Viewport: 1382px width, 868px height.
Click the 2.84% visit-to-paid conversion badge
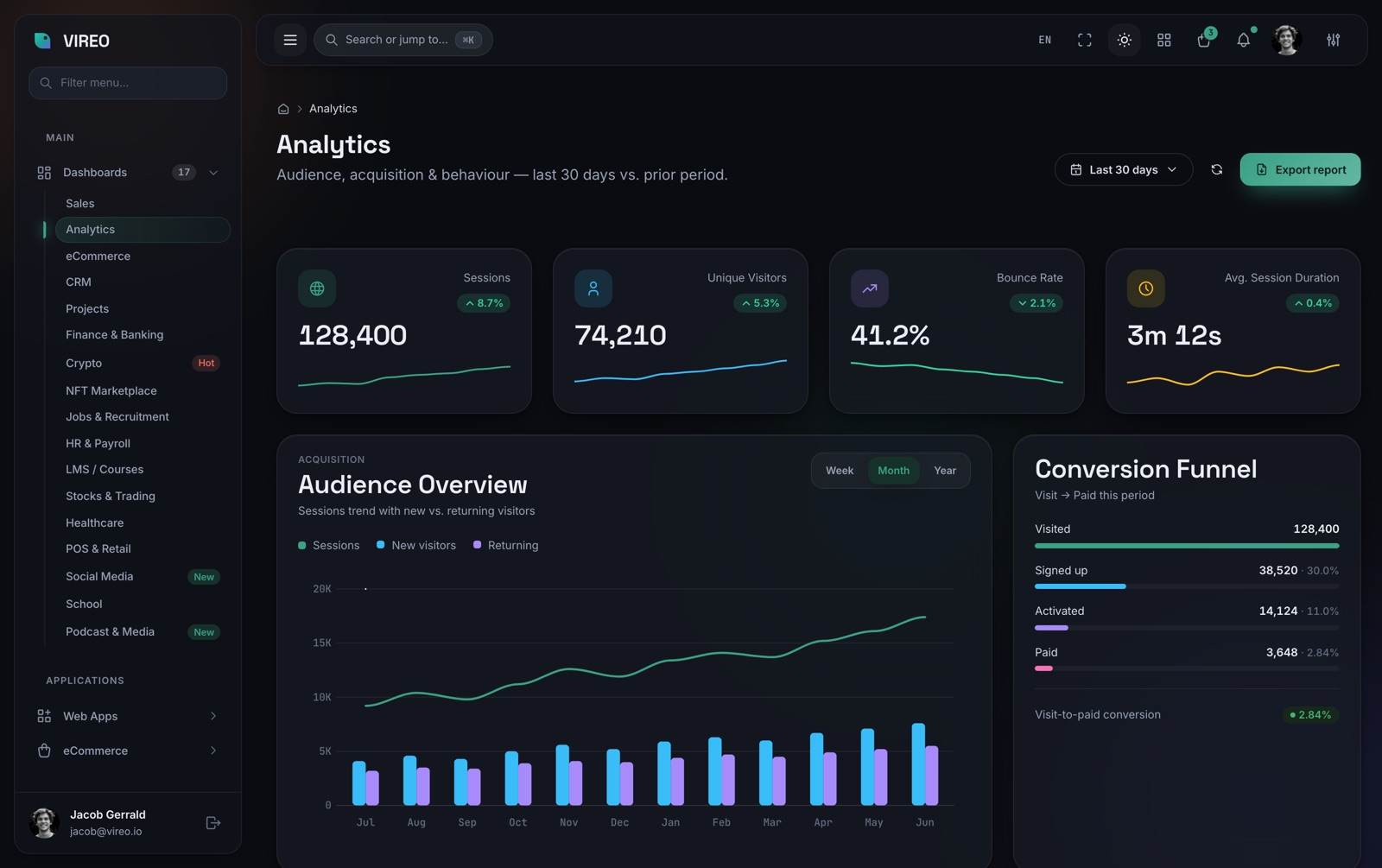1310,715
